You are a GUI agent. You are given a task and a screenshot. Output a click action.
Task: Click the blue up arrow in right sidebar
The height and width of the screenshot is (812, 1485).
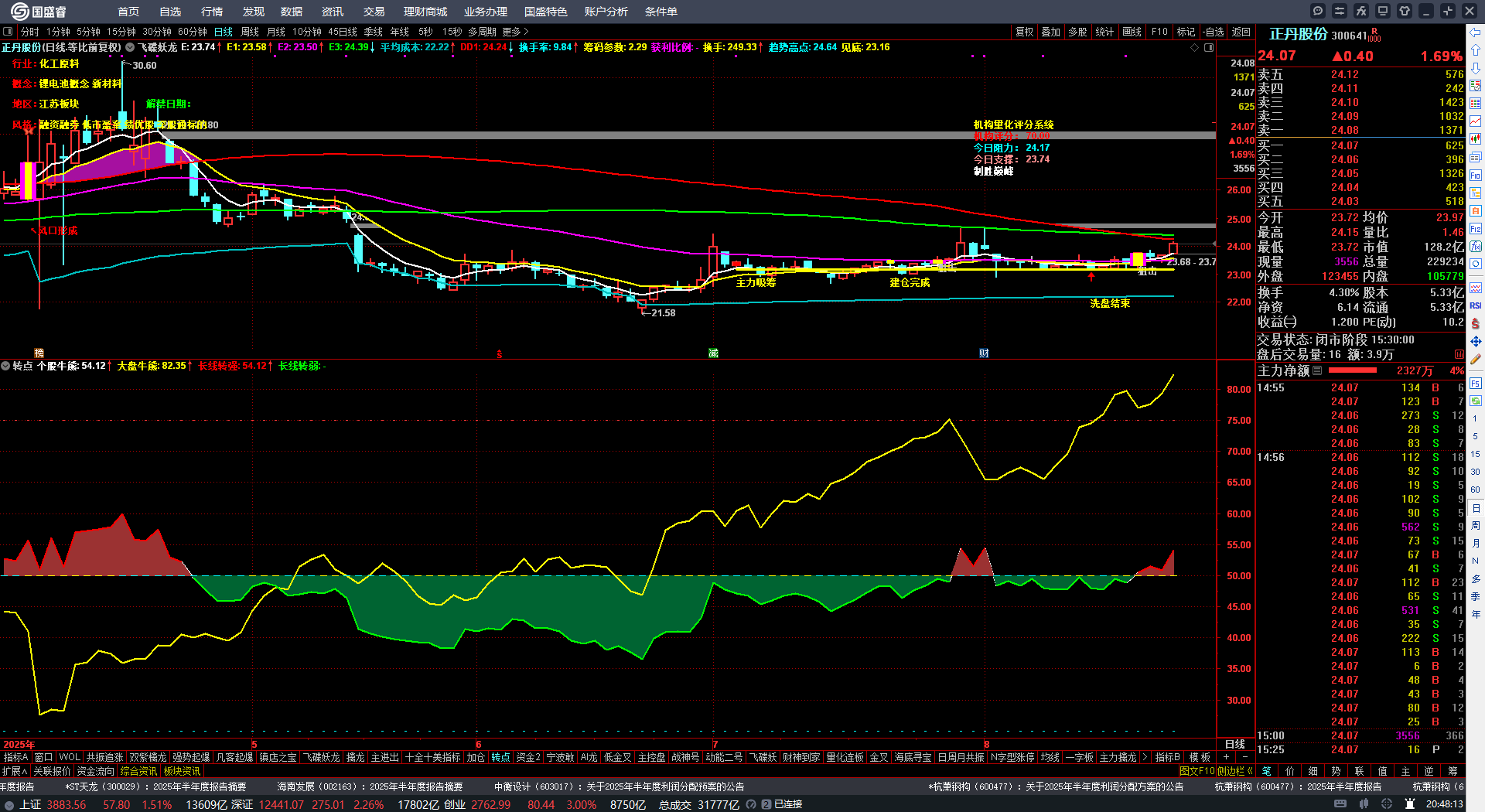click(1476, 49)
